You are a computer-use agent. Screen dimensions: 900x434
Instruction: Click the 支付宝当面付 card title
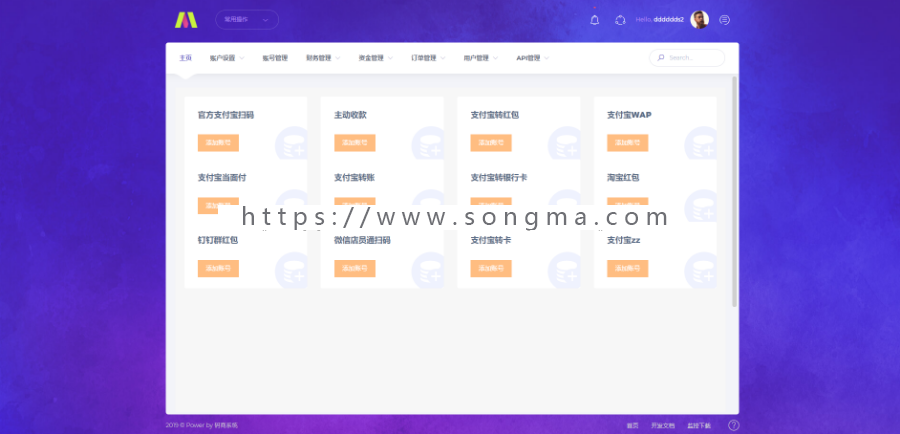pos(222,178)
